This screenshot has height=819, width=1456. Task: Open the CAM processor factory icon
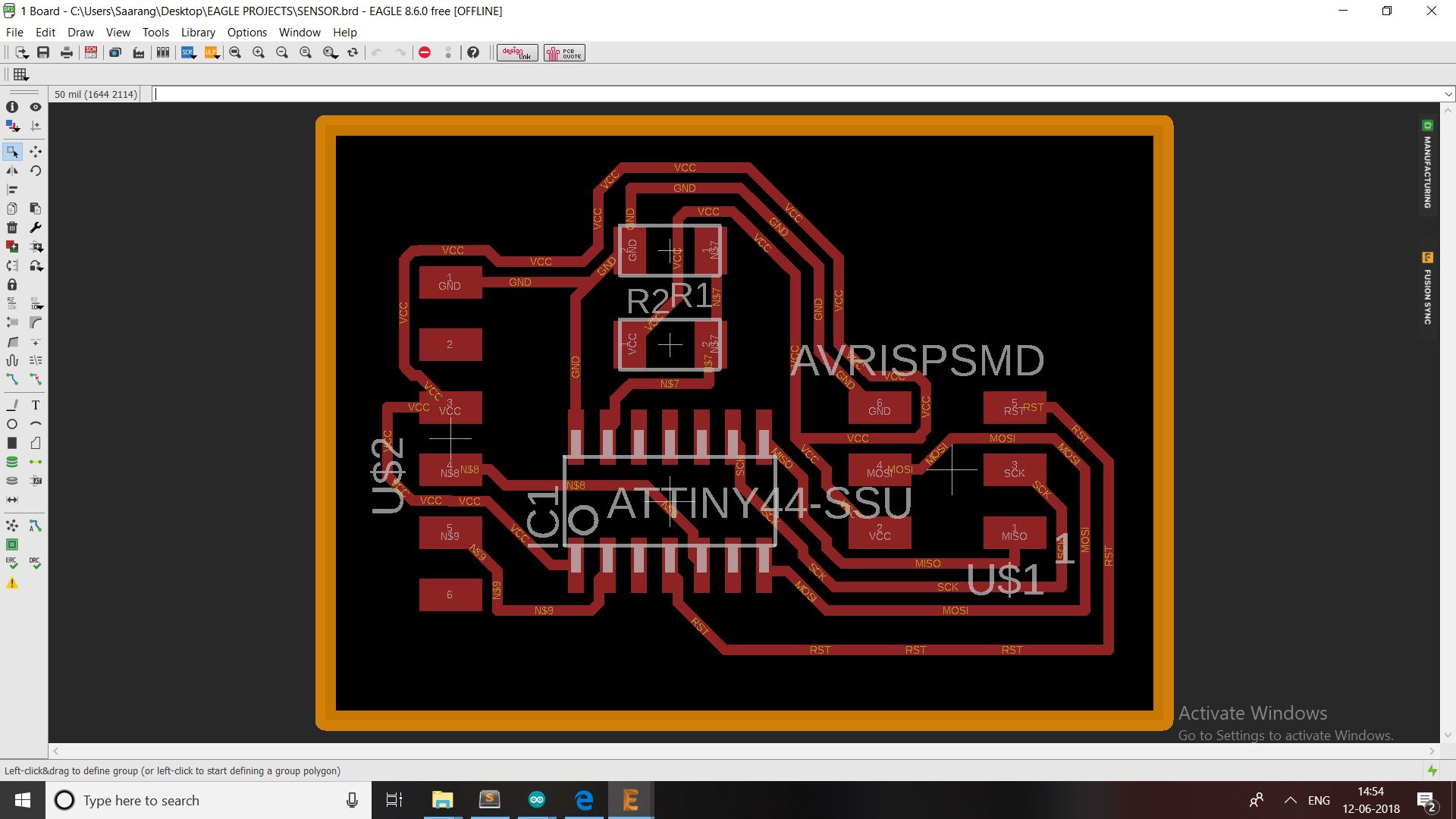(139, 52)
